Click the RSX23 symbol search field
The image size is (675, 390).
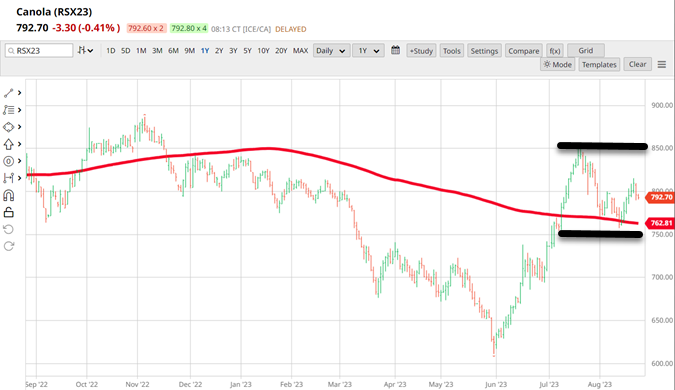pos(39,50)
